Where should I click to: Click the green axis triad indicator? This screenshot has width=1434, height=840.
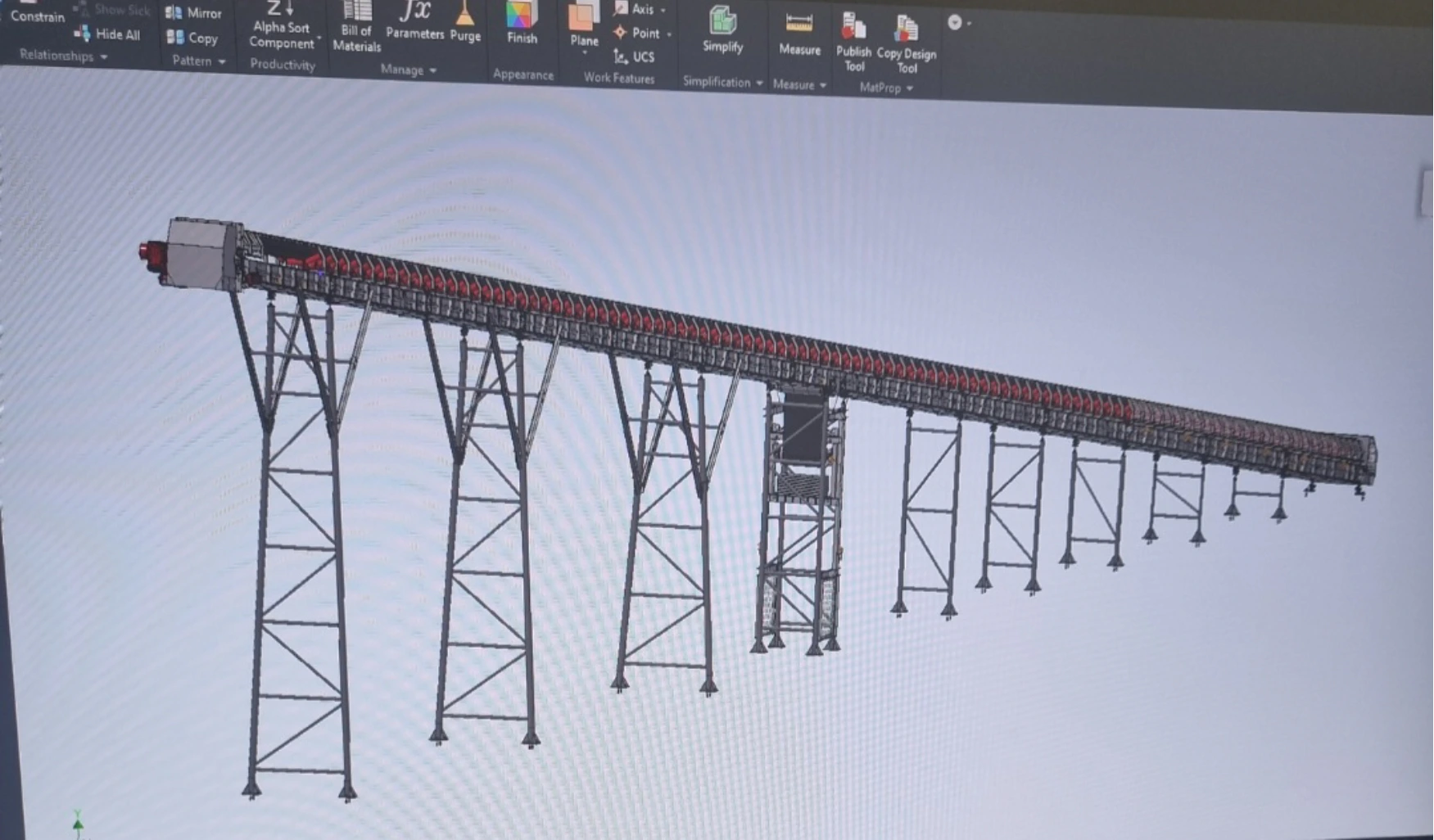[78, 823]
